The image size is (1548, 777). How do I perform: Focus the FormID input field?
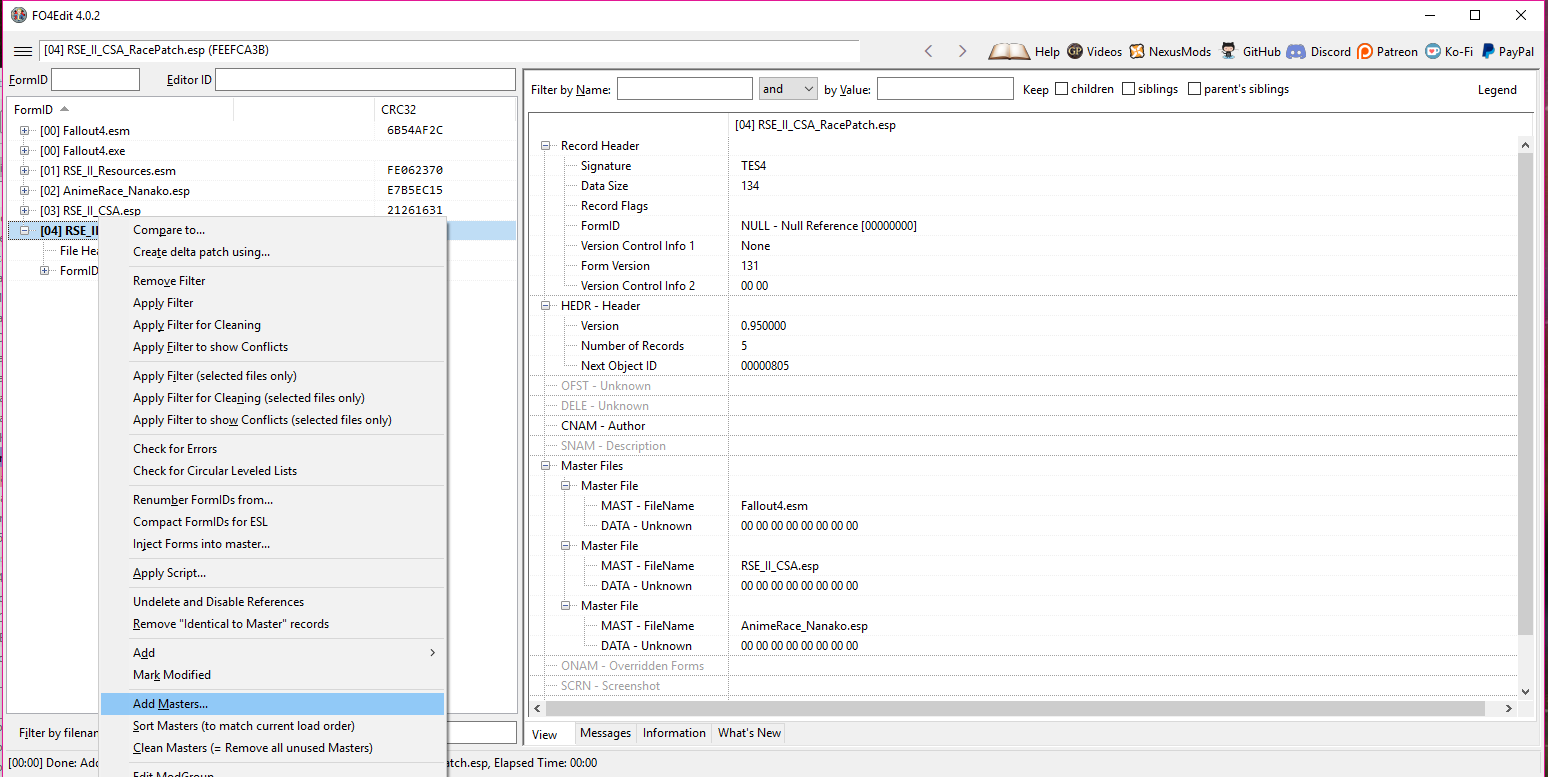coord(95,80)
